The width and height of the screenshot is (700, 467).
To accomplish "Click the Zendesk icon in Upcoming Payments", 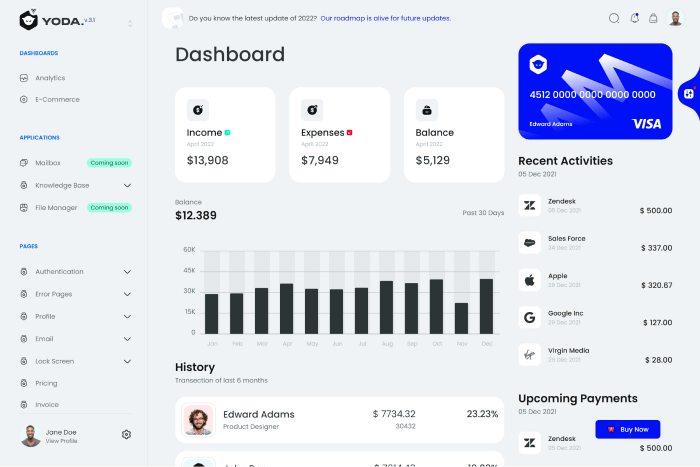I will pos(529,443).
